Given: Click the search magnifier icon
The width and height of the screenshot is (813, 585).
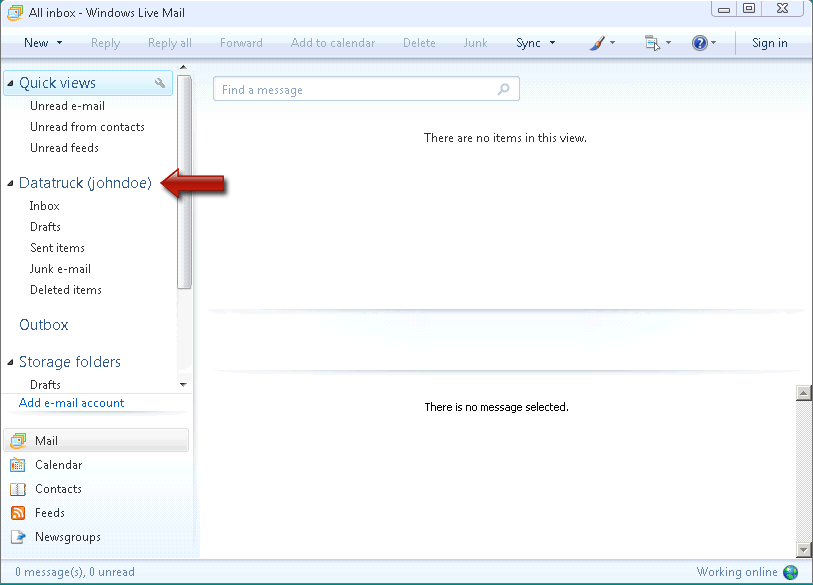Looking at the screenshot, I should tap(503, 89).
